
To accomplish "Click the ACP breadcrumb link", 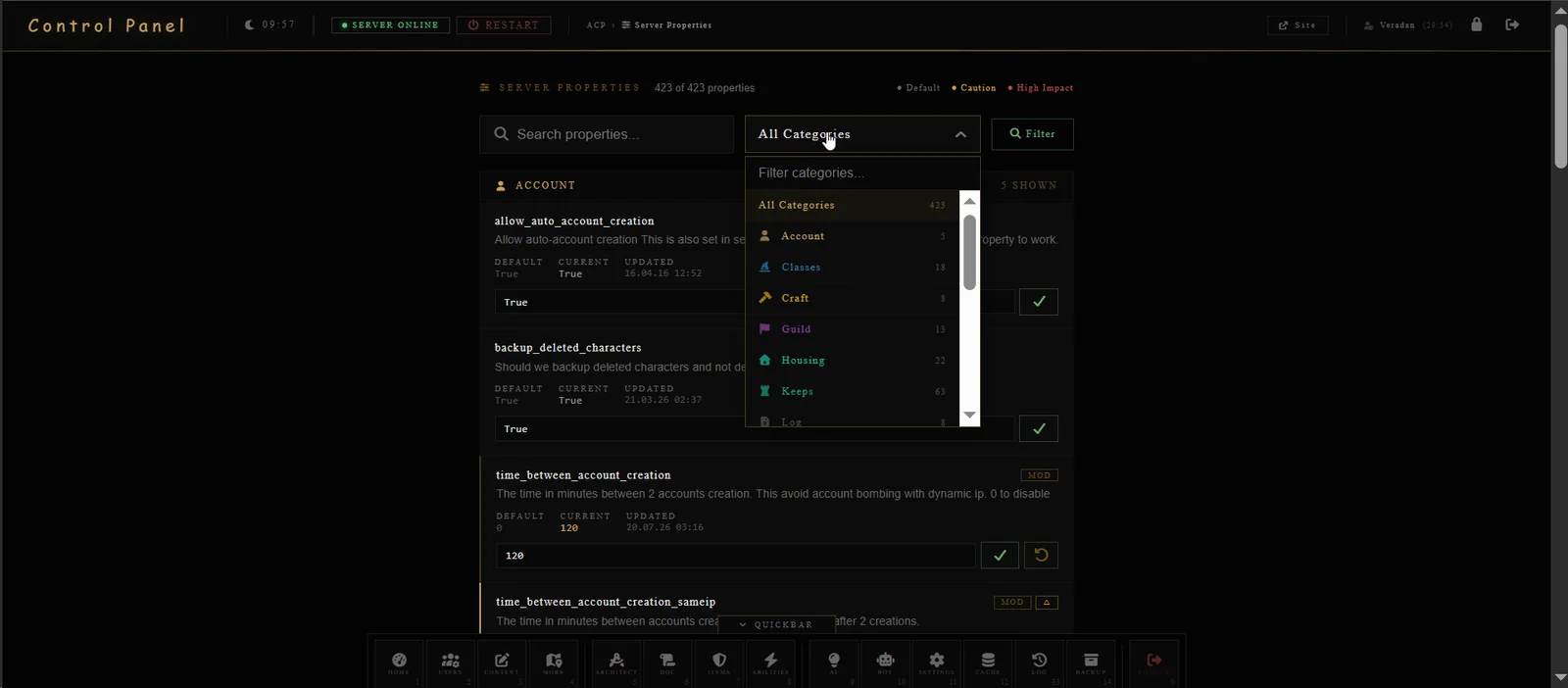I will click(x=596, y=25).
